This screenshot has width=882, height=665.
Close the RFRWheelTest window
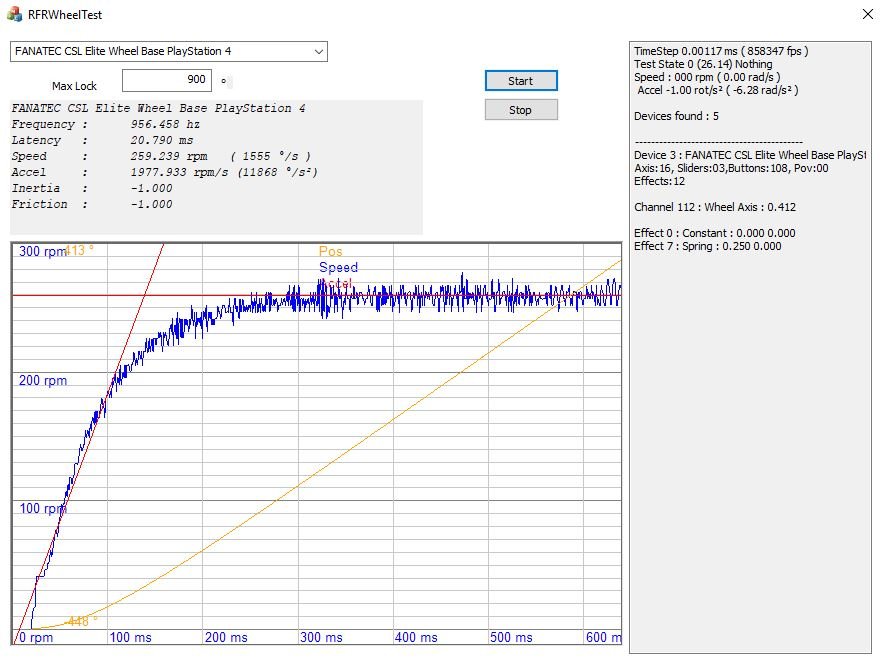point(866,14)
